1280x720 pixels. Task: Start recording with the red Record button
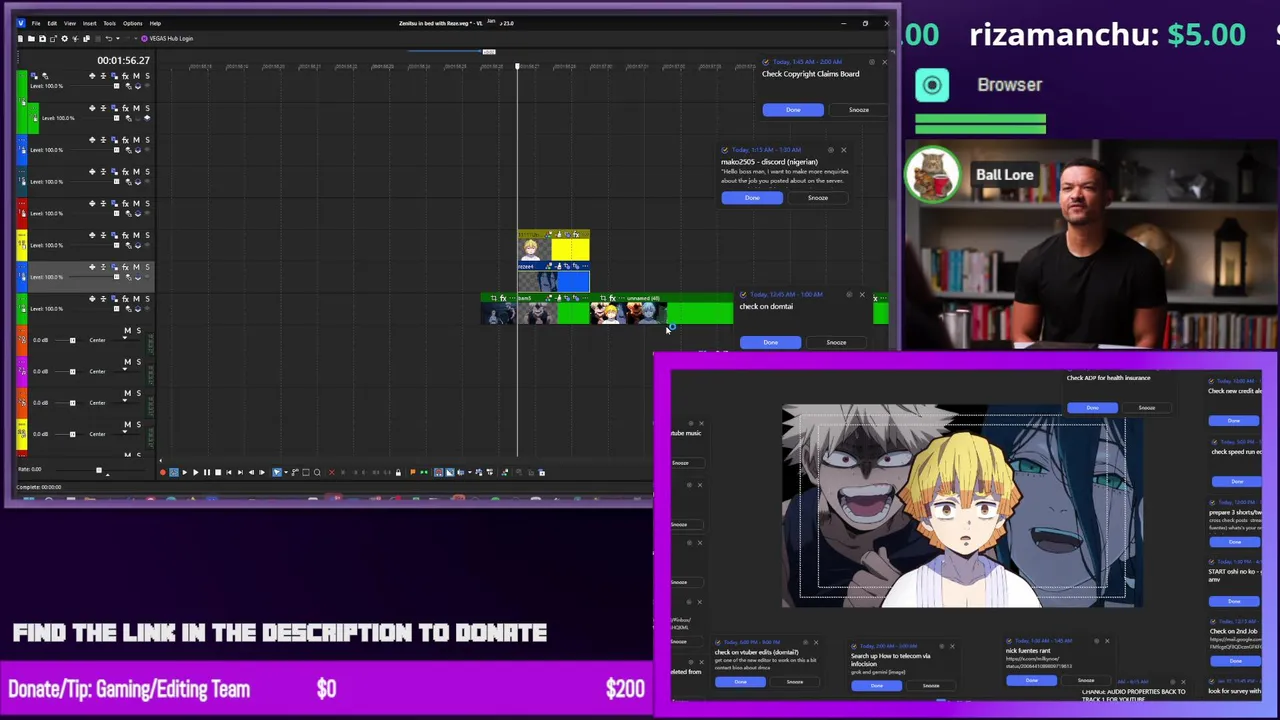(163, 472)
